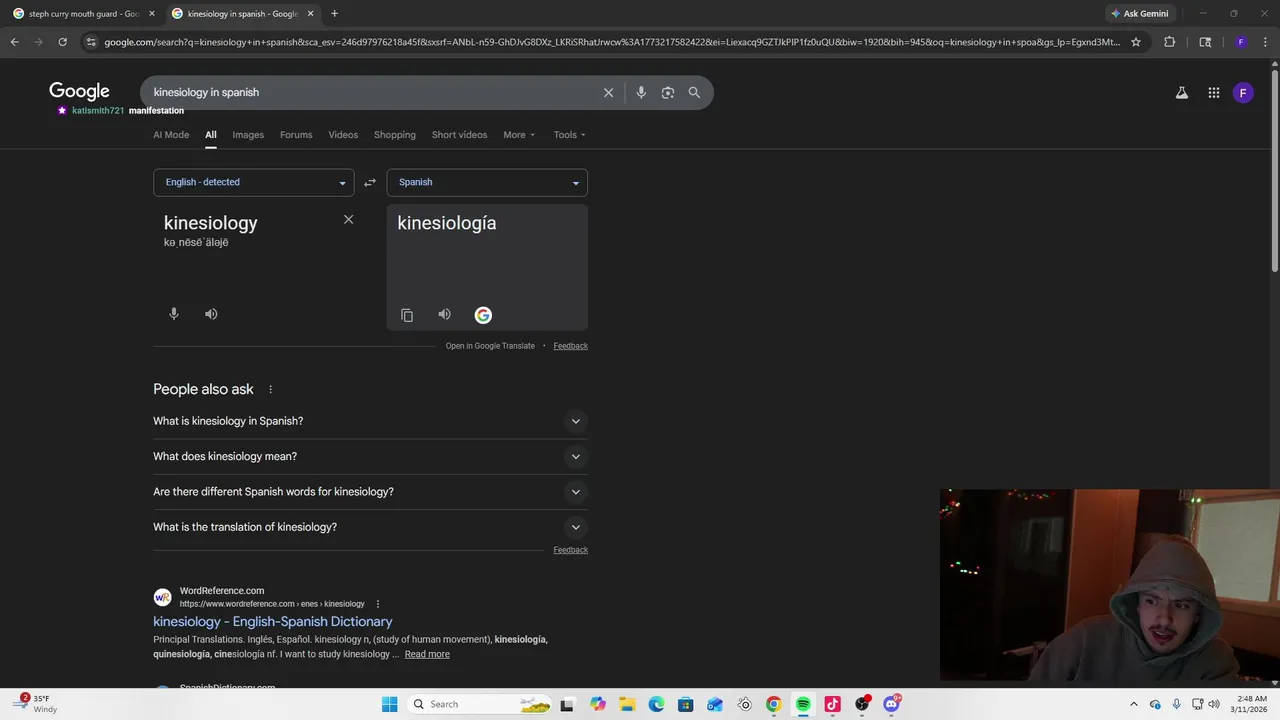Screen dimensions: 1280x720
Task: Click the Google G icon under translation
Action: [x=483, y=315]
